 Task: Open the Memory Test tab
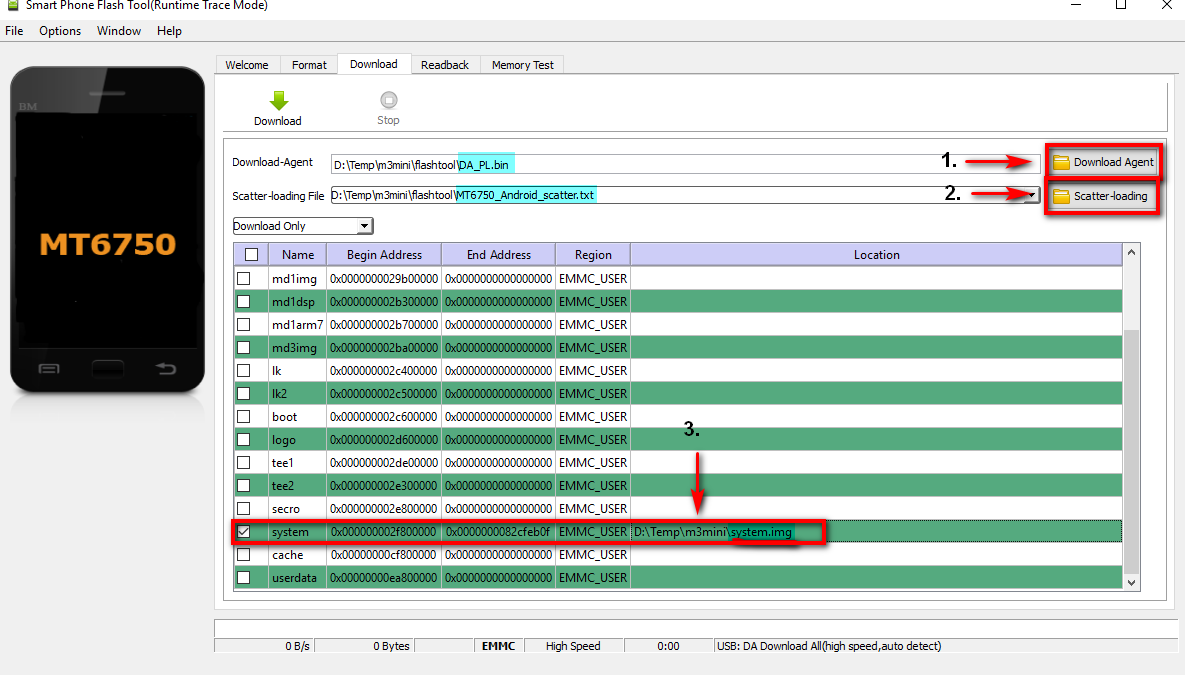(x=522, y=65)
